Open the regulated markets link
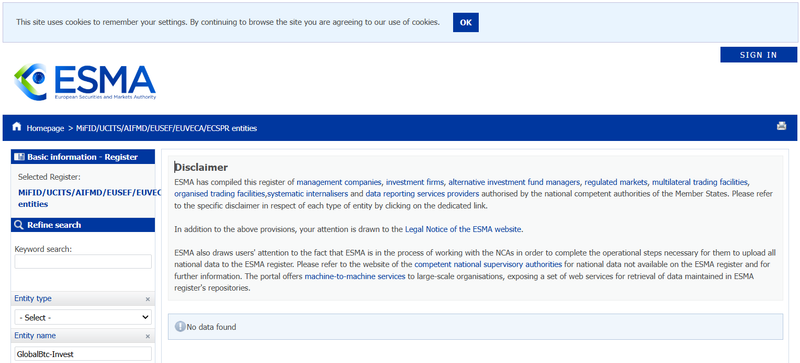800x363 pixels. click(x=616, y=182)
